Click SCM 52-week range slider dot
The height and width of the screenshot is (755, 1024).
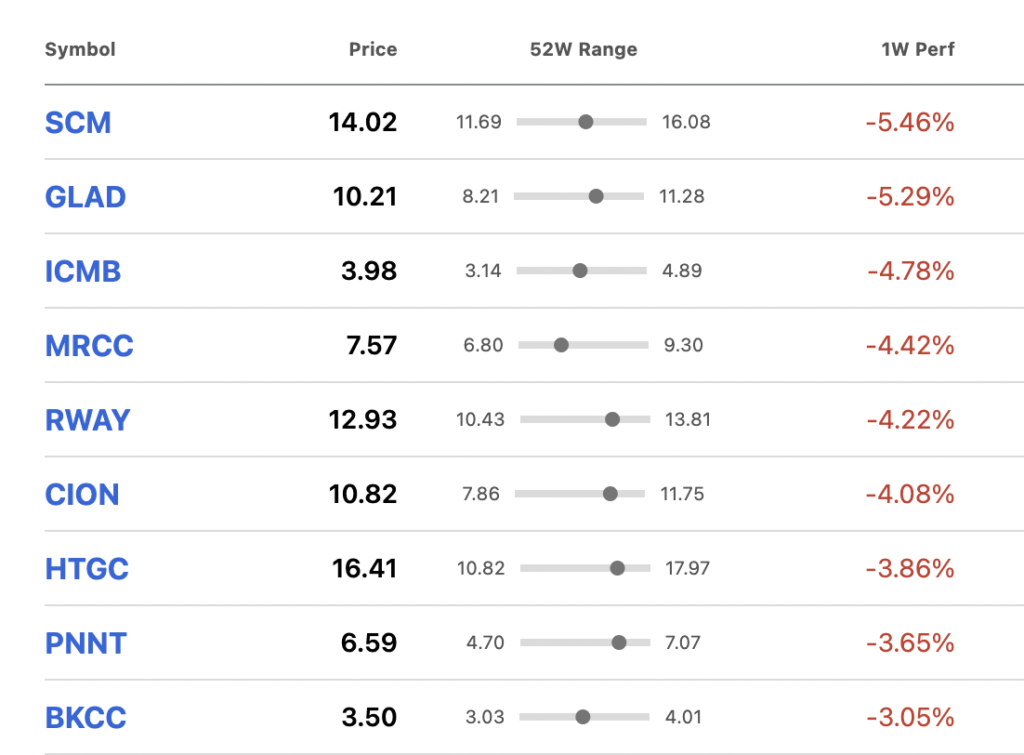pos(586,122)
